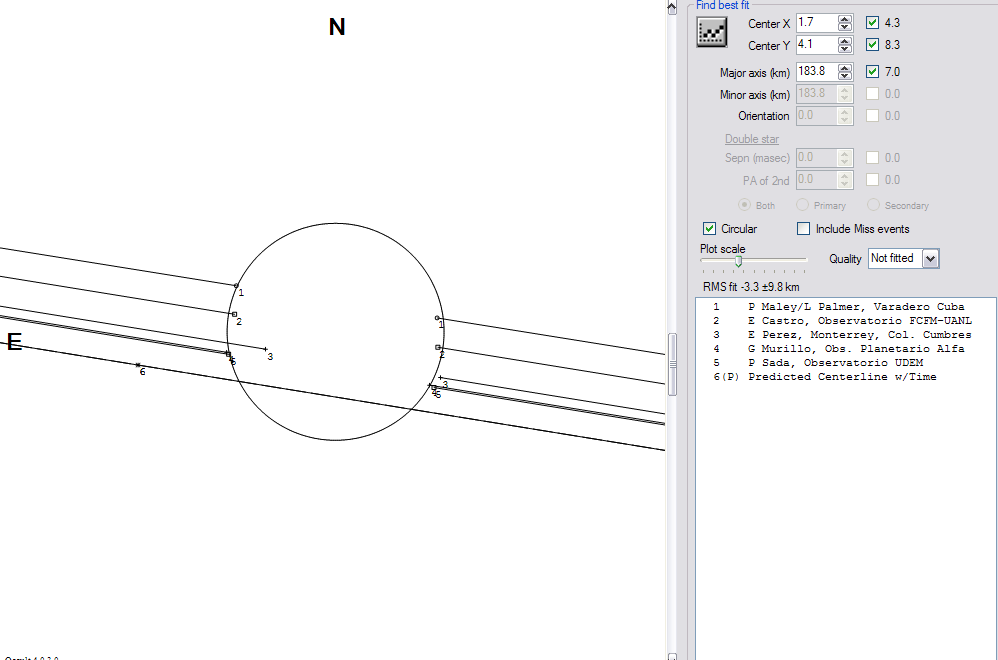Disable the Circular checkbox
Screen dimensions: 998x660
click(710, 229)
